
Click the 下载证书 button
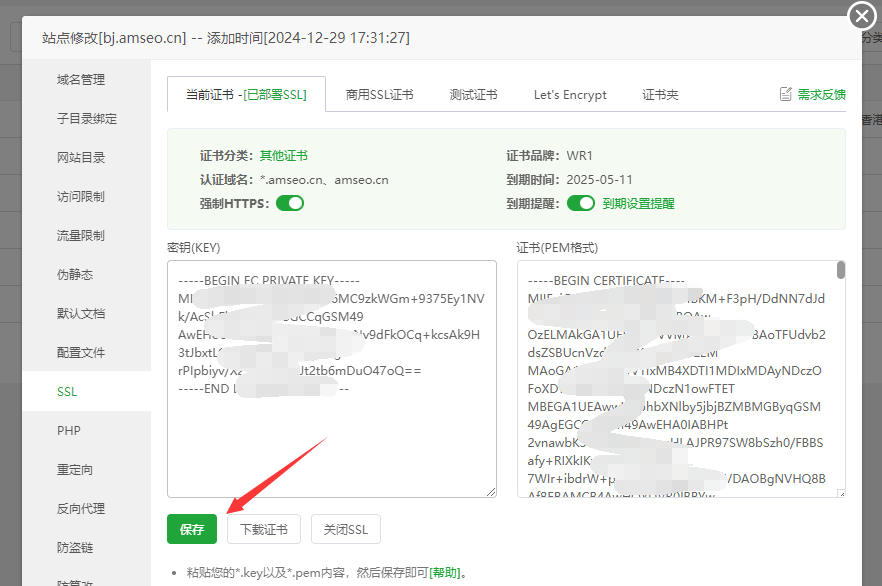pos(264,529)
